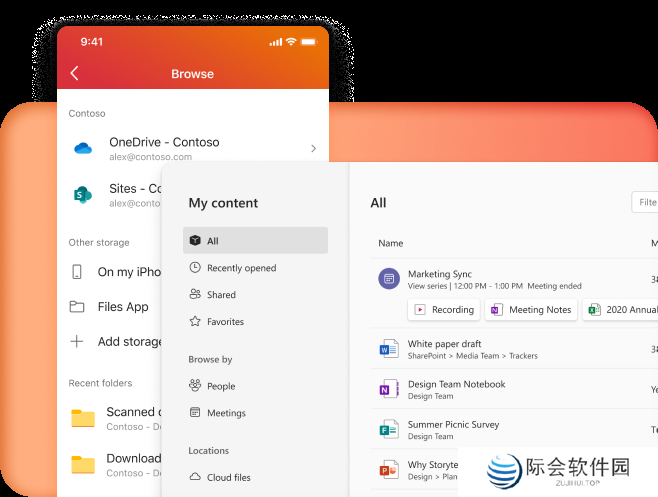658x497 pixels.
Task: Open OneDrive - Contoso cloud icon
Action: click(83, 148)
